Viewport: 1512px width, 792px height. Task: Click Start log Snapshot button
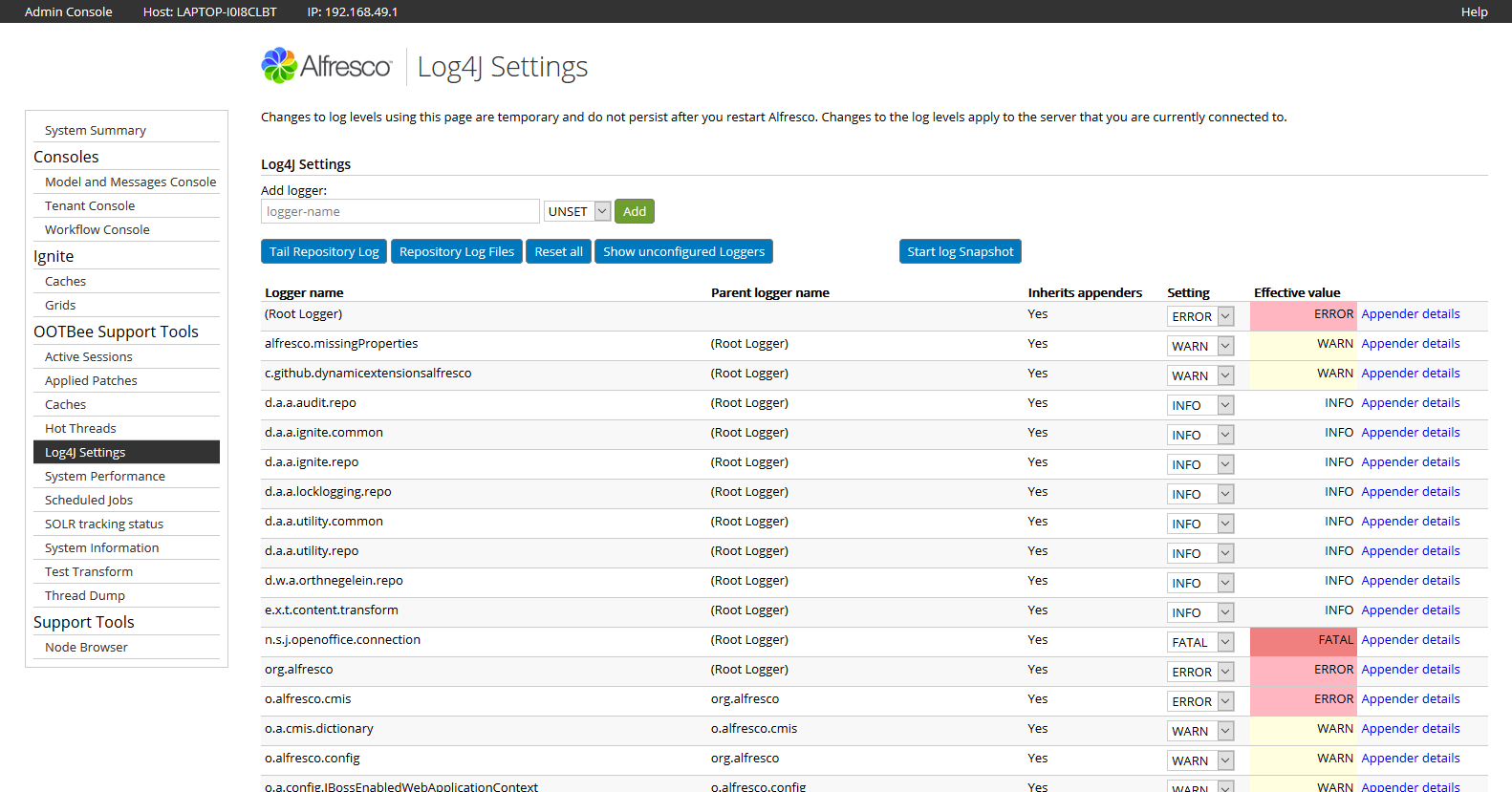(x=961, y=251)
